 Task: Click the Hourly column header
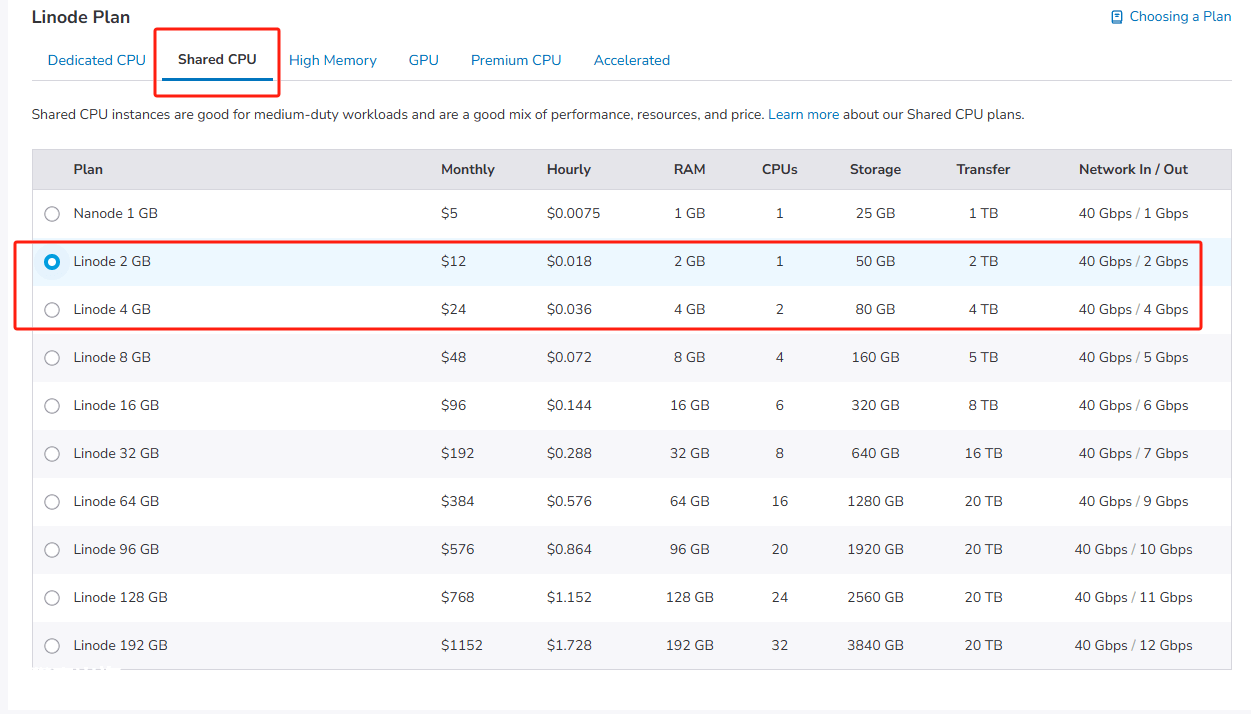(x=569, y=169)
